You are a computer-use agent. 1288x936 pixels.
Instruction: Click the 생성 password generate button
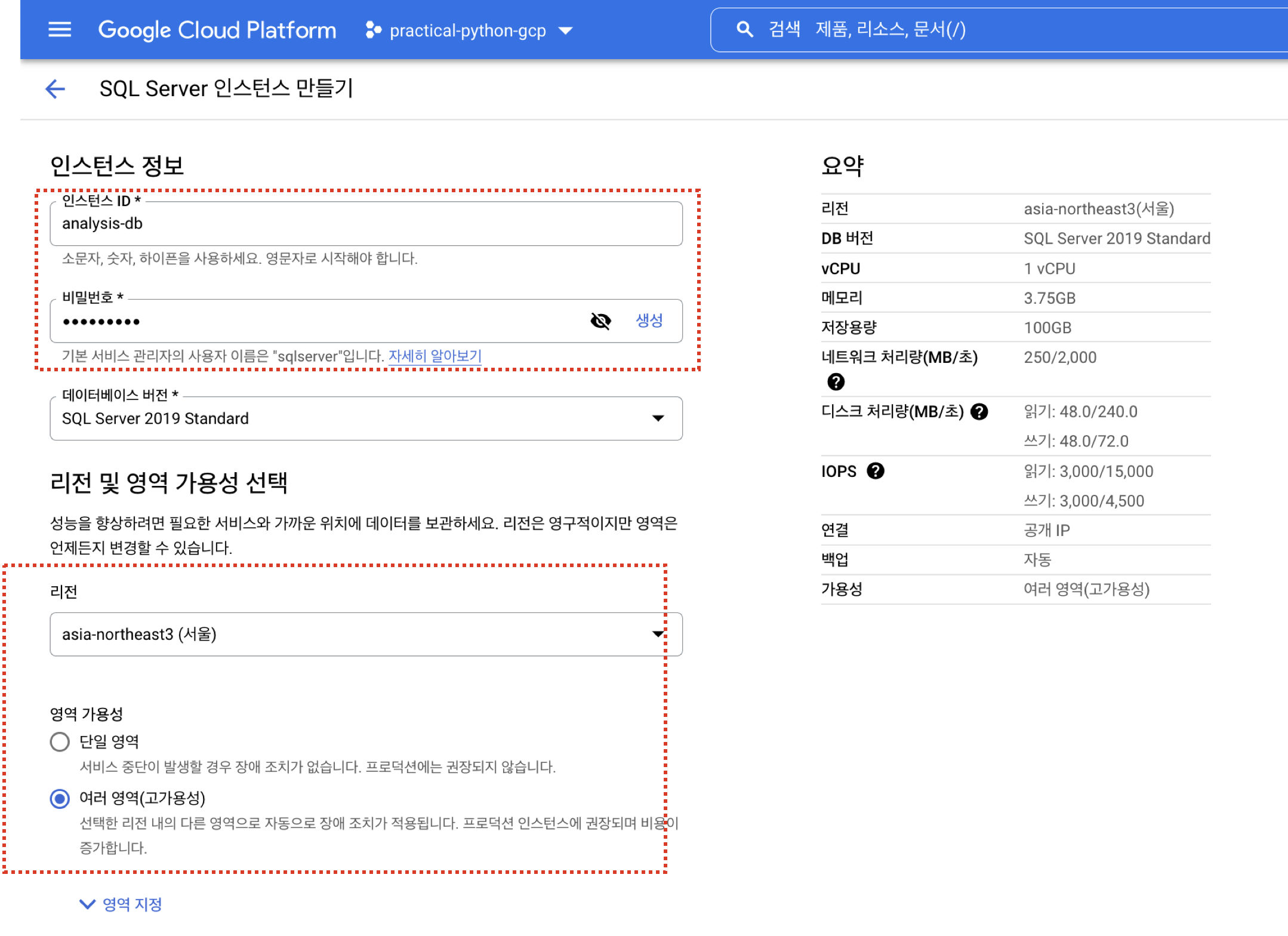[x=649, y=321]
